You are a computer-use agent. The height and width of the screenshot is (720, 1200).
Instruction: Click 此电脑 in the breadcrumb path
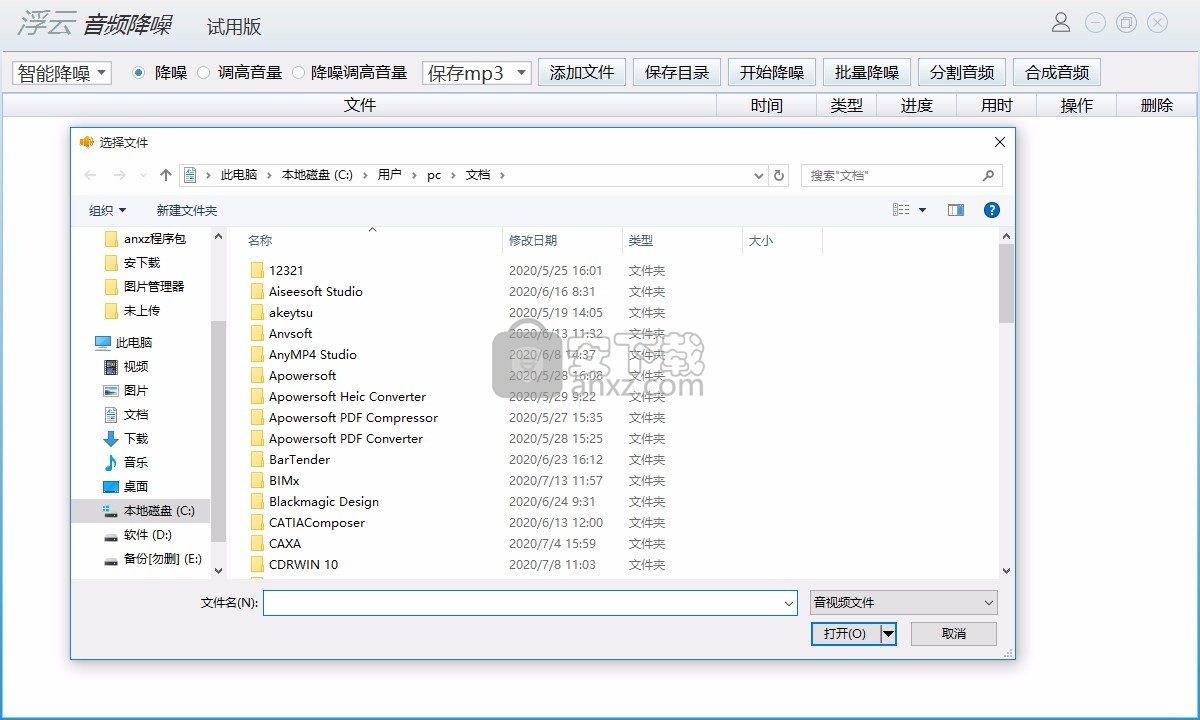click(238, 175)
